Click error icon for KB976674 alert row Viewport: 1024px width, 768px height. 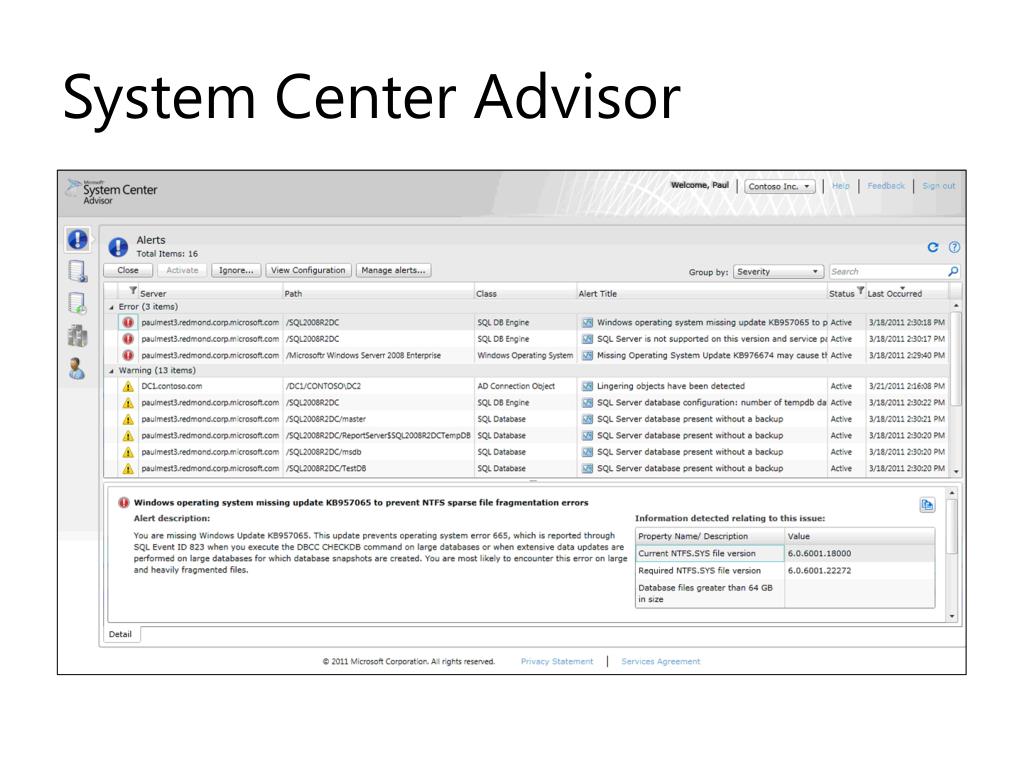coord(128,355)
